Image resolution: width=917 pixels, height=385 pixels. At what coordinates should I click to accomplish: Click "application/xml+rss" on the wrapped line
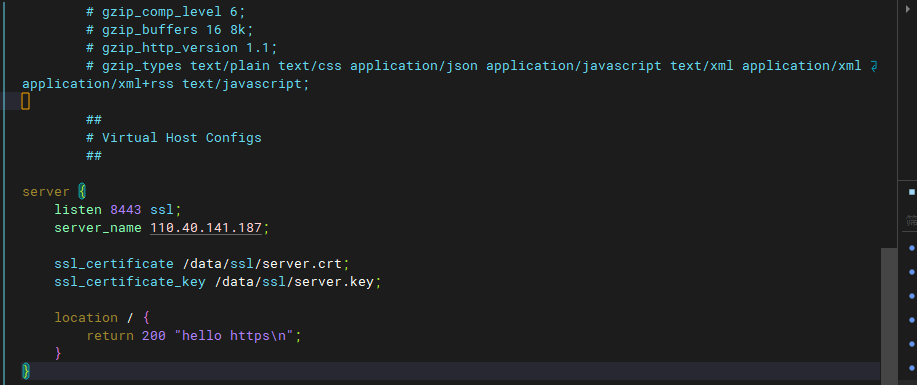pos(98,84)
